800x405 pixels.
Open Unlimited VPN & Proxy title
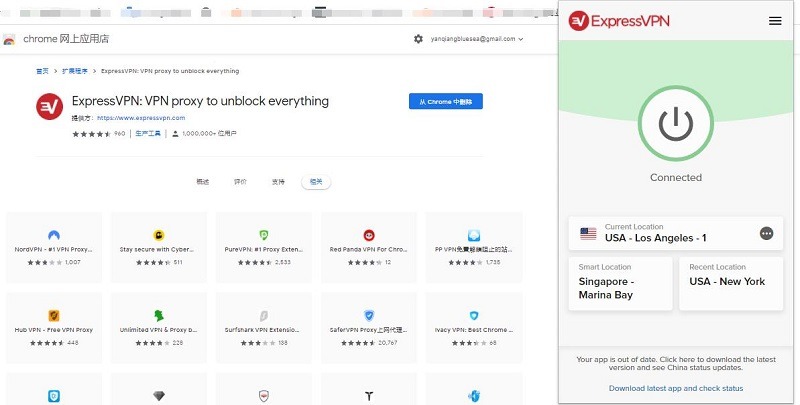pos(158,330)
